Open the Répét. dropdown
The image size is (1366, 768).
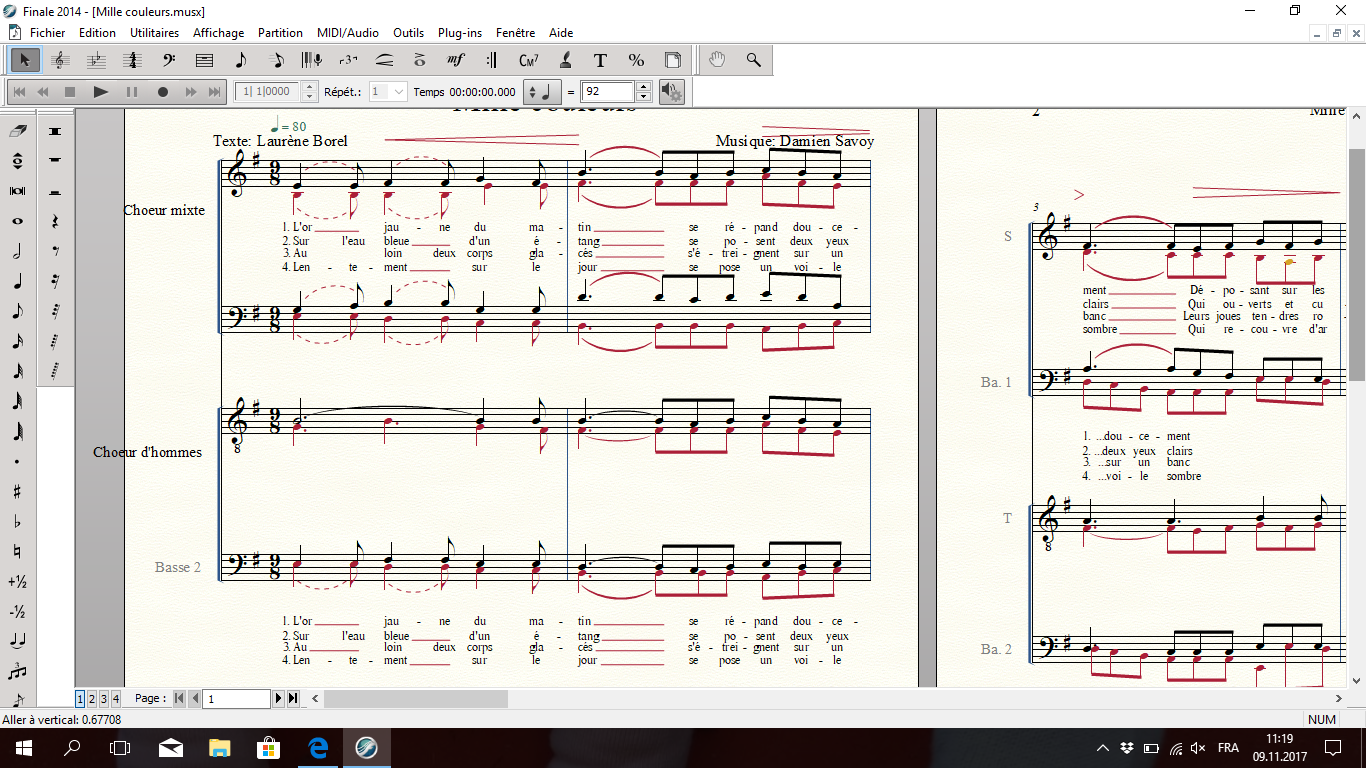pos(388,92)
